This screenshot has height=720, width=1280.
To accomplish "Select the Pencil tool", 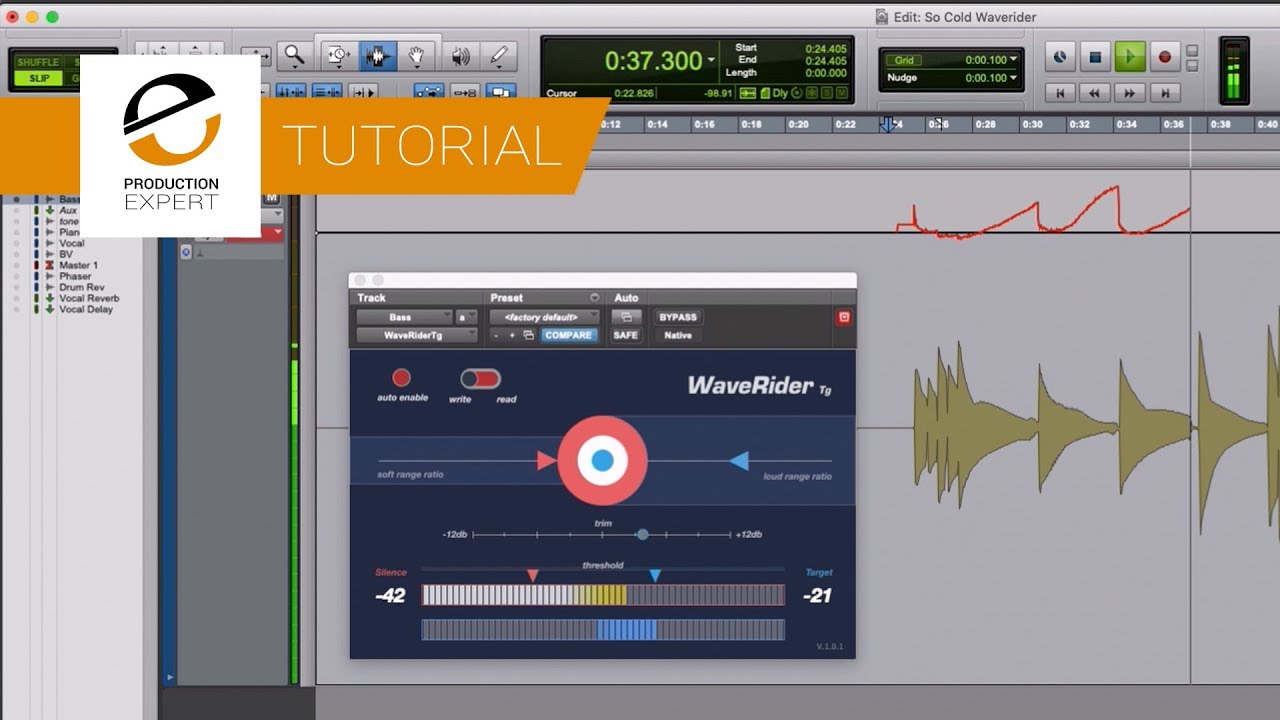I will 498,55.
